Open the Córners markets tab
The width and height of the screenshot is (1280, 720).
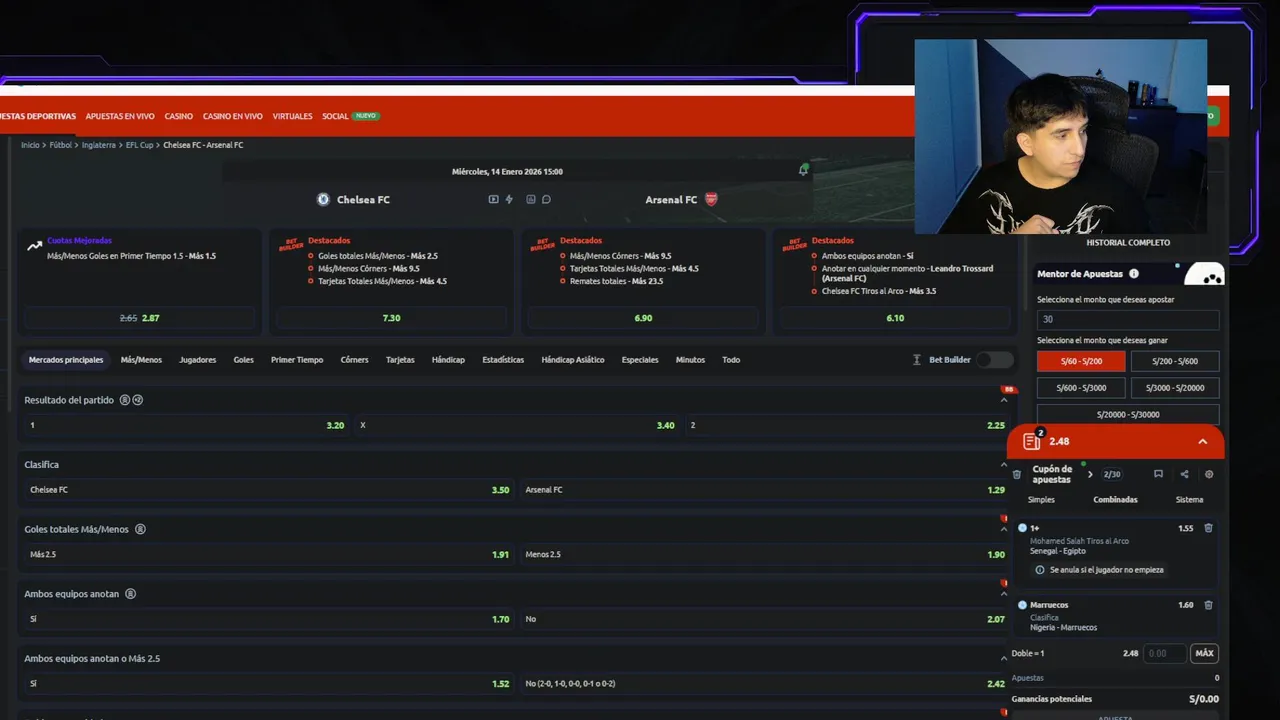pyautogui.click(x=354, y=360)
